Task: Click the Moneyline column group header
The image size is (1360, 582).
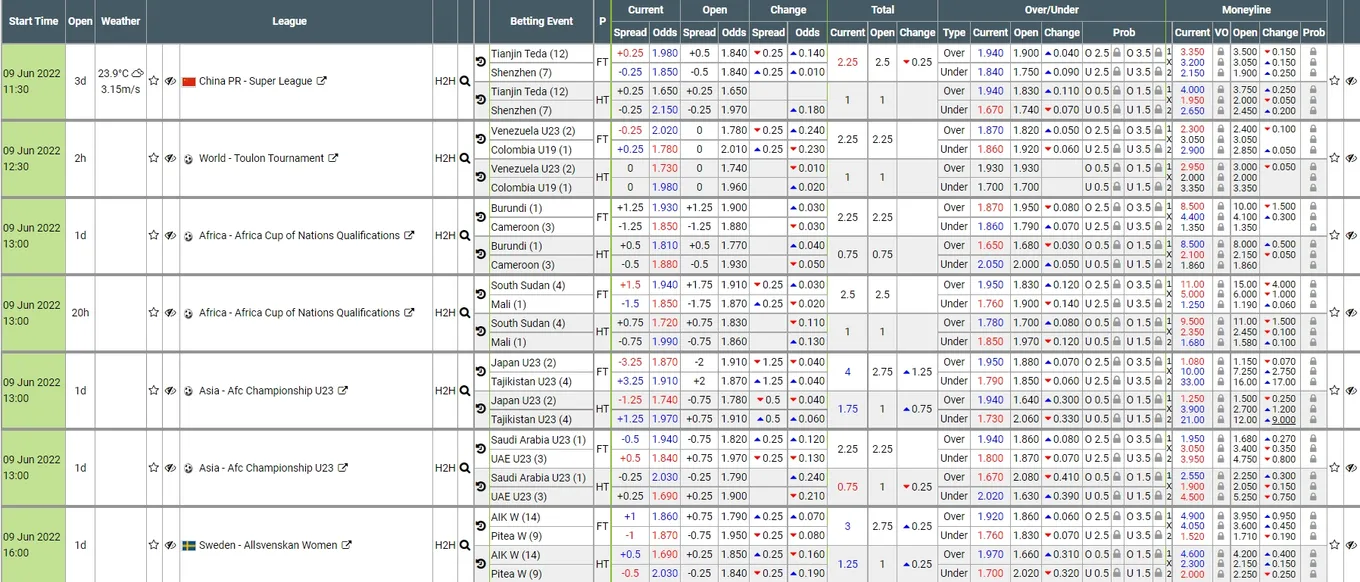Action: (x=1247, y=10)
